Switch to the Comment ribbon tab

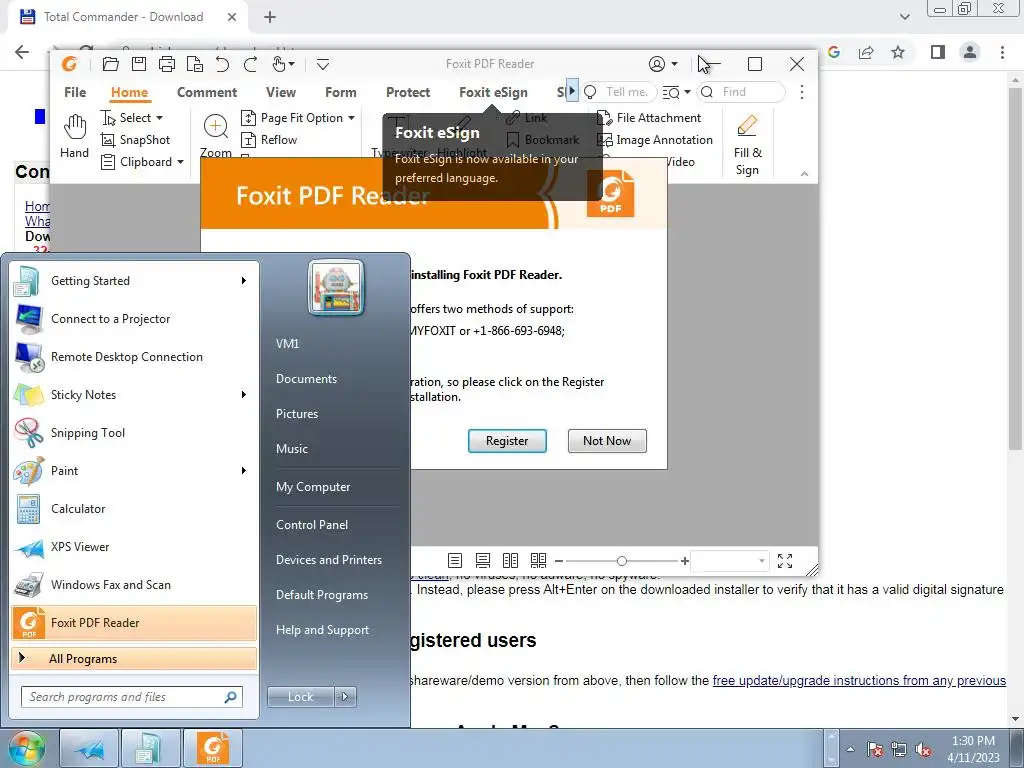(207, 92)
